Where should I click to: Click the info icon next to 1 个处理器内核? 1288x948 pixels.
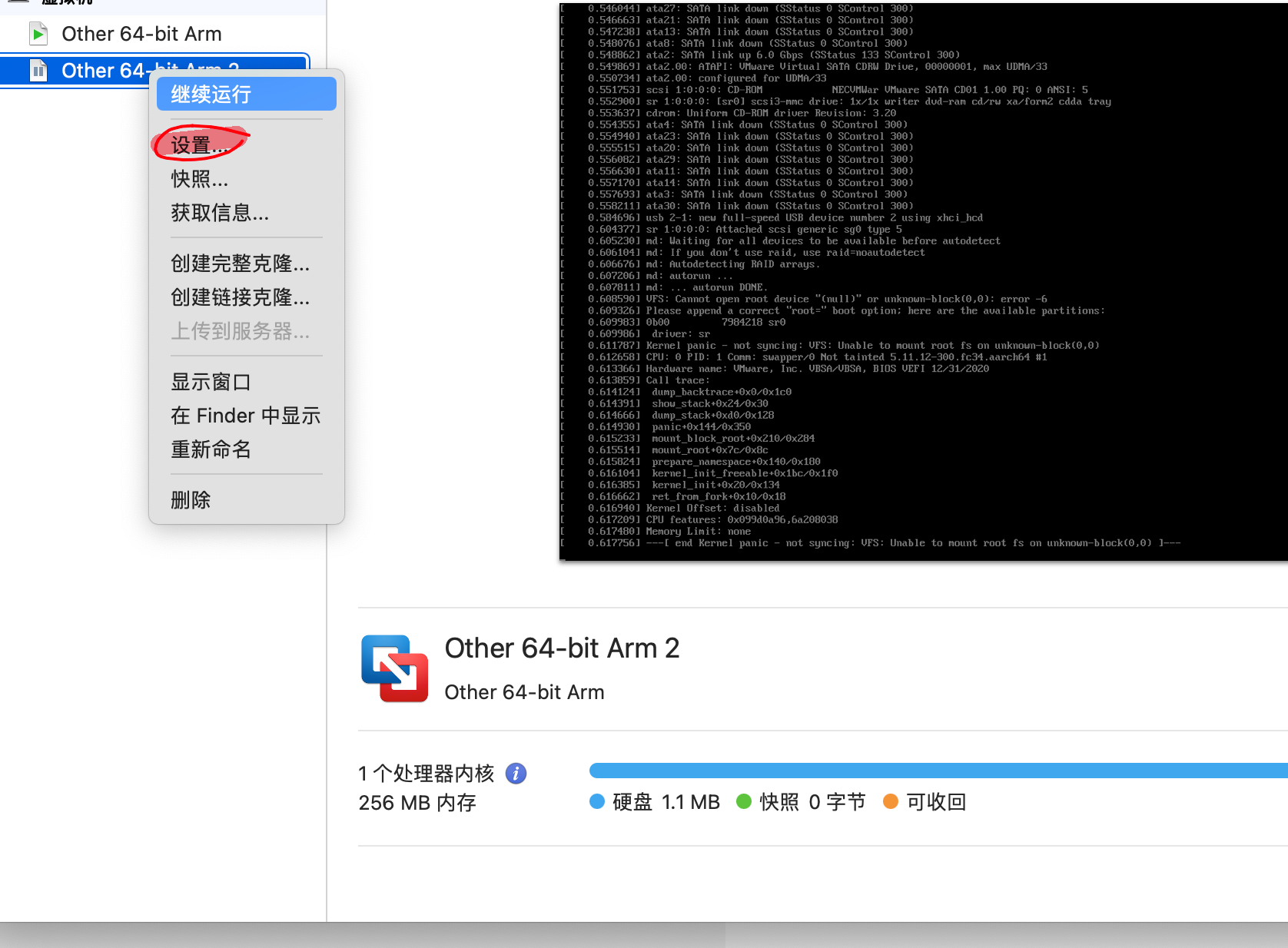pos(515,773)
